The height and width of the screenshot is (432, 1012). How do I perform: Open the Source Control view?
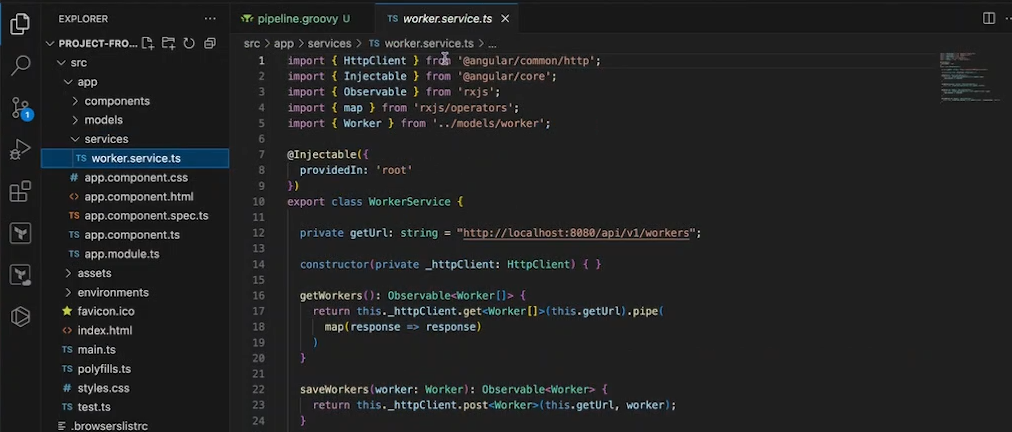tap(20, 108)
